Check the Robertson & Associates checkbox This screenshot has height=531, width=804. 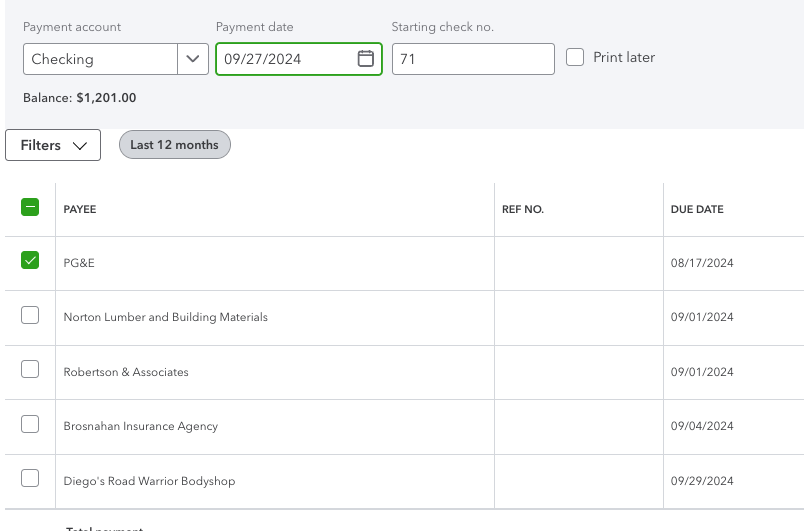(30, 369)
